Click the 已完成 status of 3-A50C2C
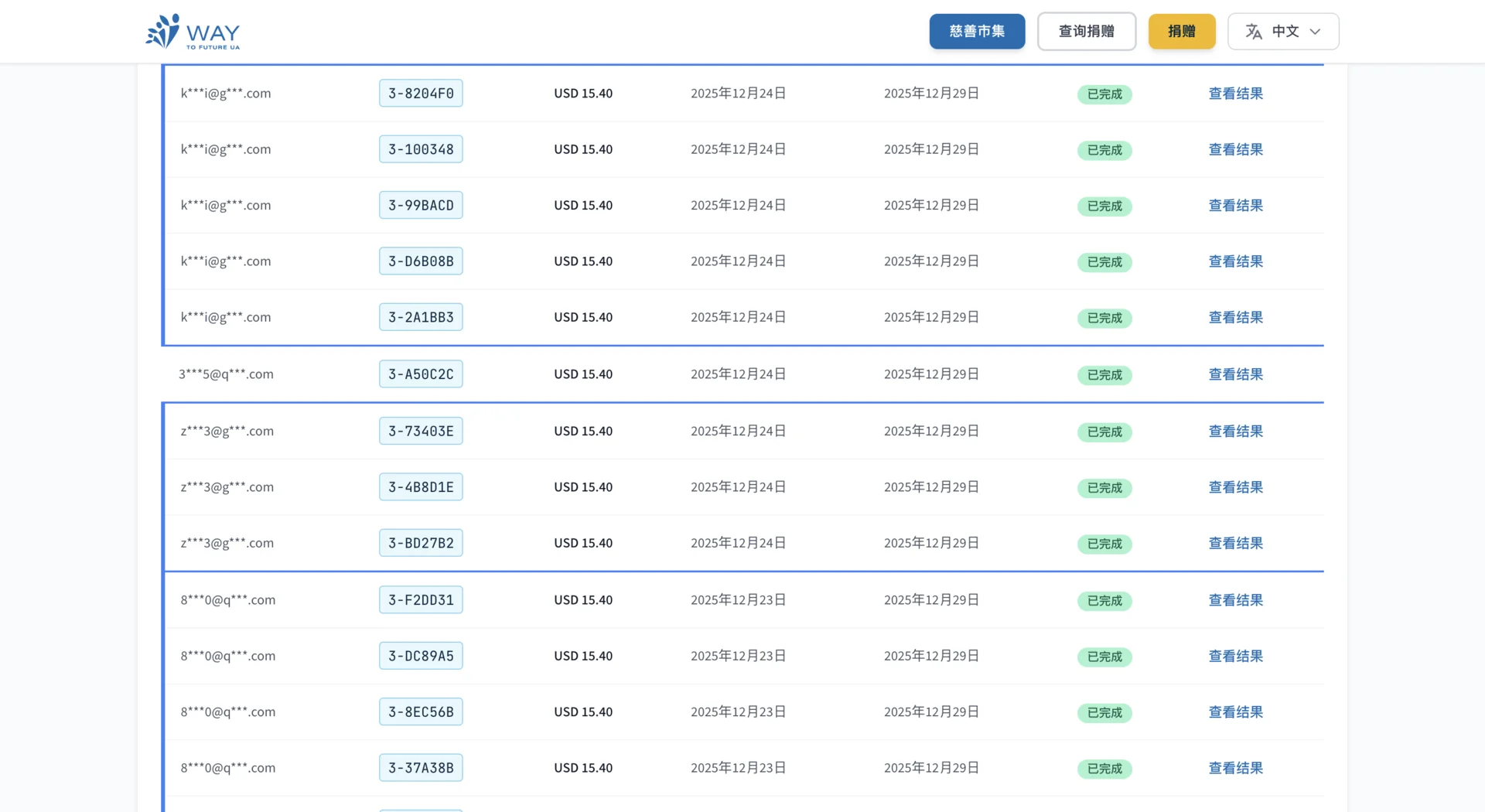 [1104, 375]
